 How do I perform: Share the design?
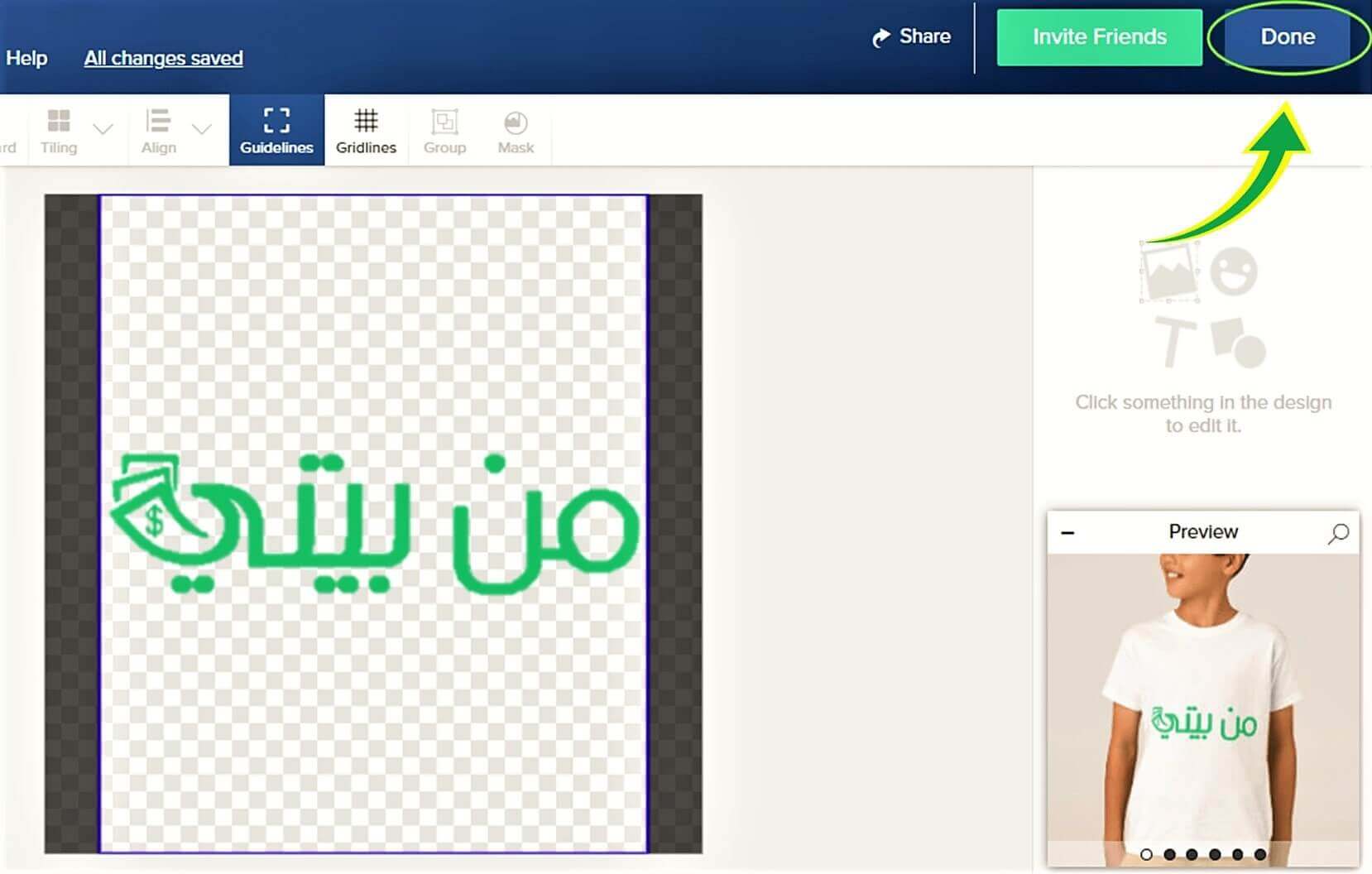click(x=911, y=36)
